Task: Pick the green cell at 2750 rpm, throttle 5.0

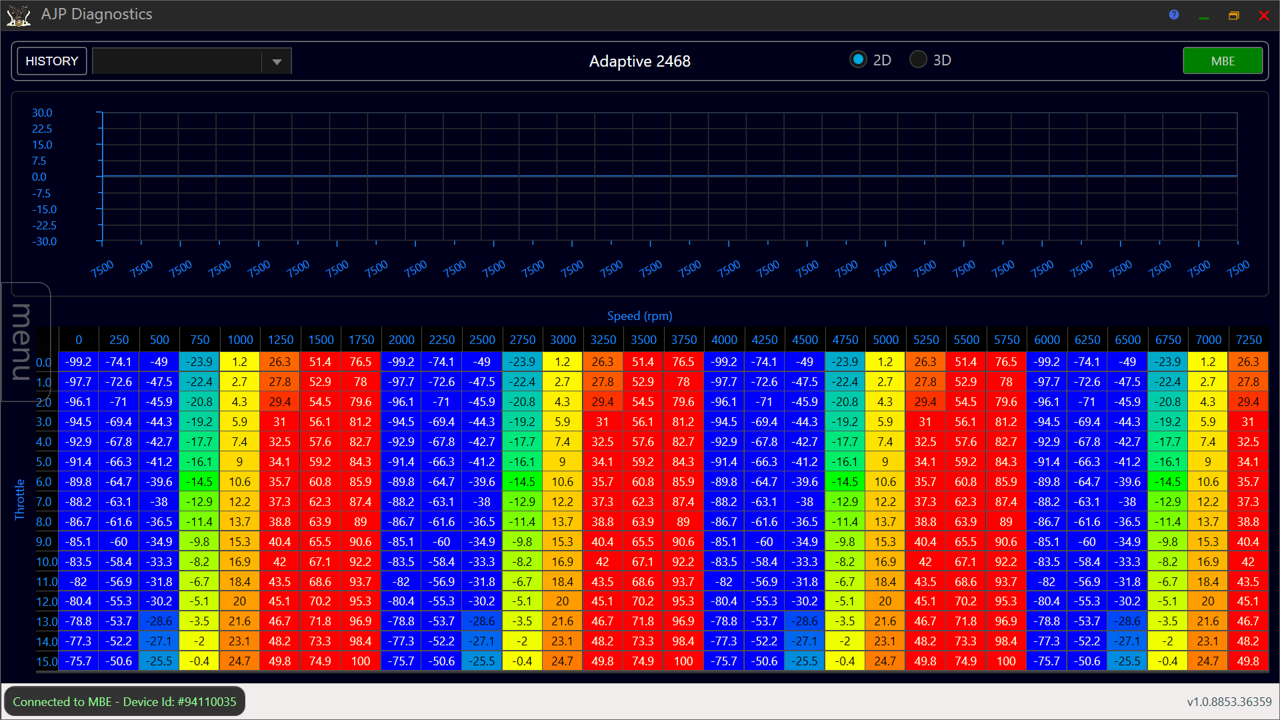Action: [x=523, y=462]
